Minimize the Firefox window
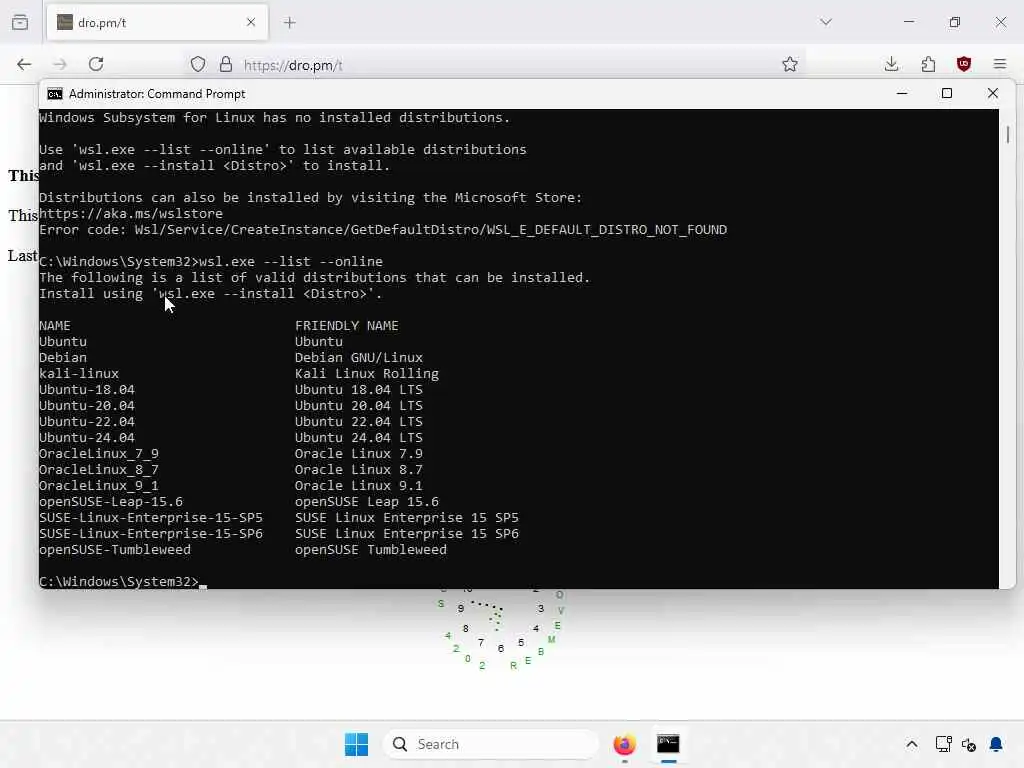The height and width of the screenshot is (768, 1024). tap(908, 22)
